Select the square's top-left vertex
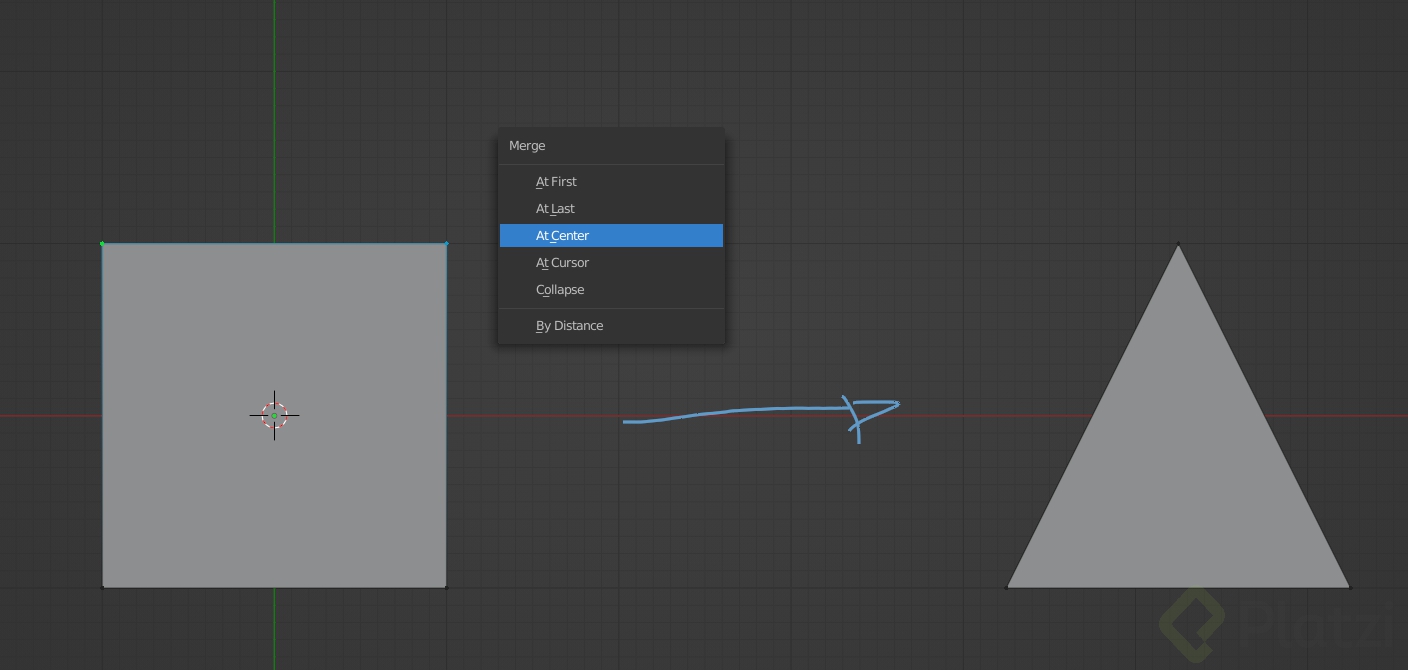The image size is (1408, 670). point(102,243)
